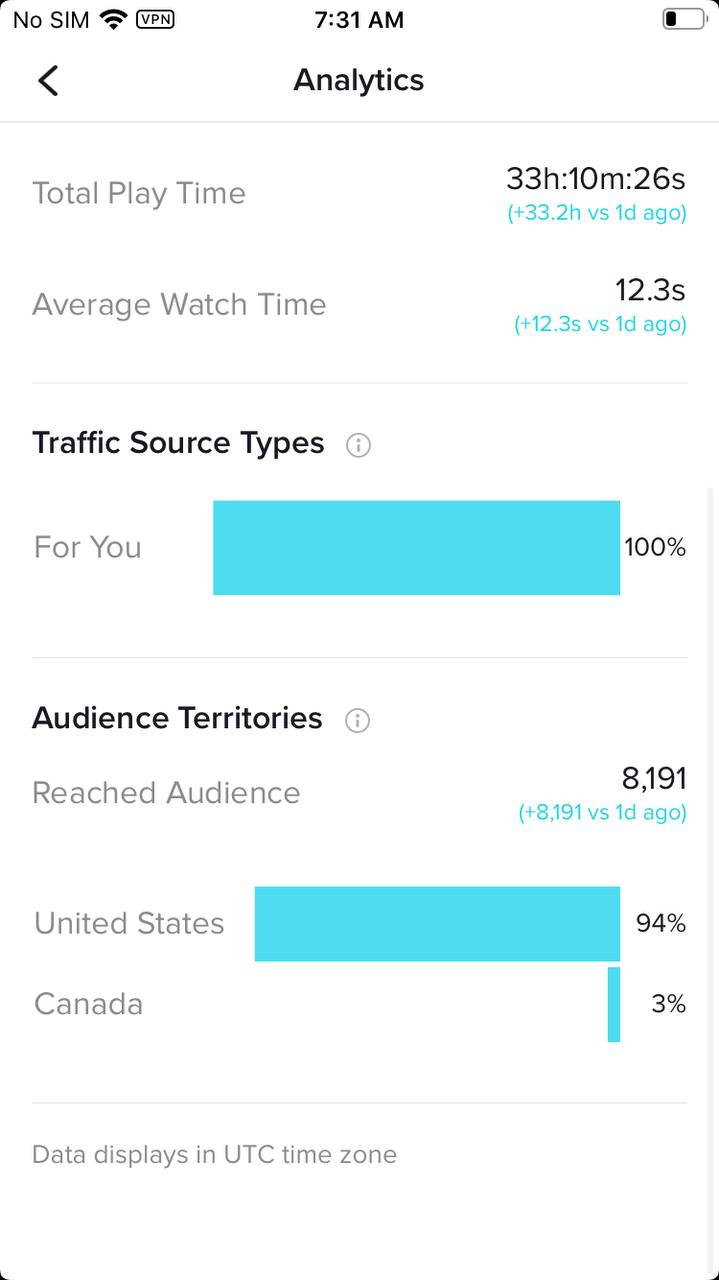
Task: Open Audience Territories info icon
Action: click(x=357, y=720)
